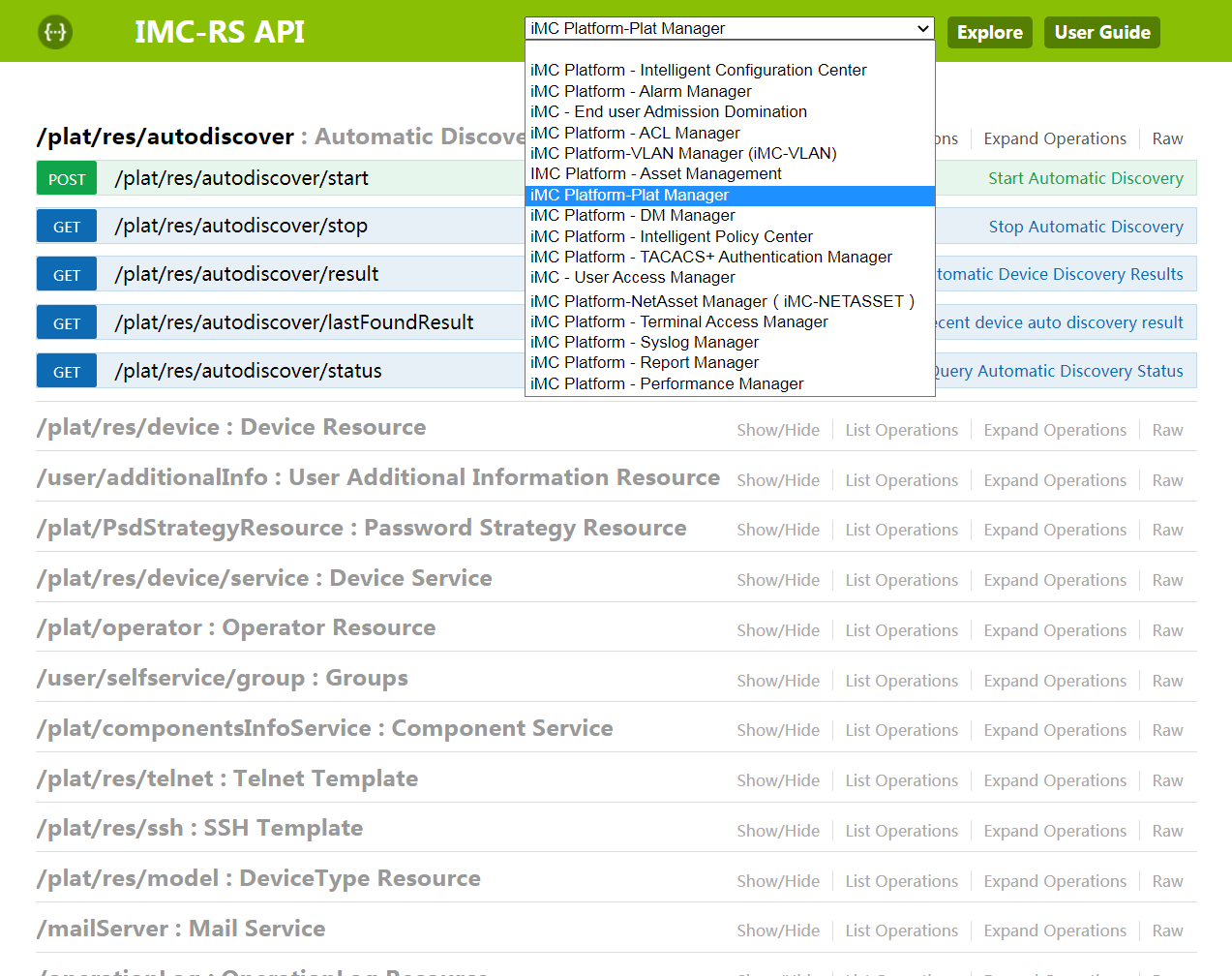Click the Swagger logo icon in header
The width and height of the screenshot is (1232, 976).
[x=55, y=32]
